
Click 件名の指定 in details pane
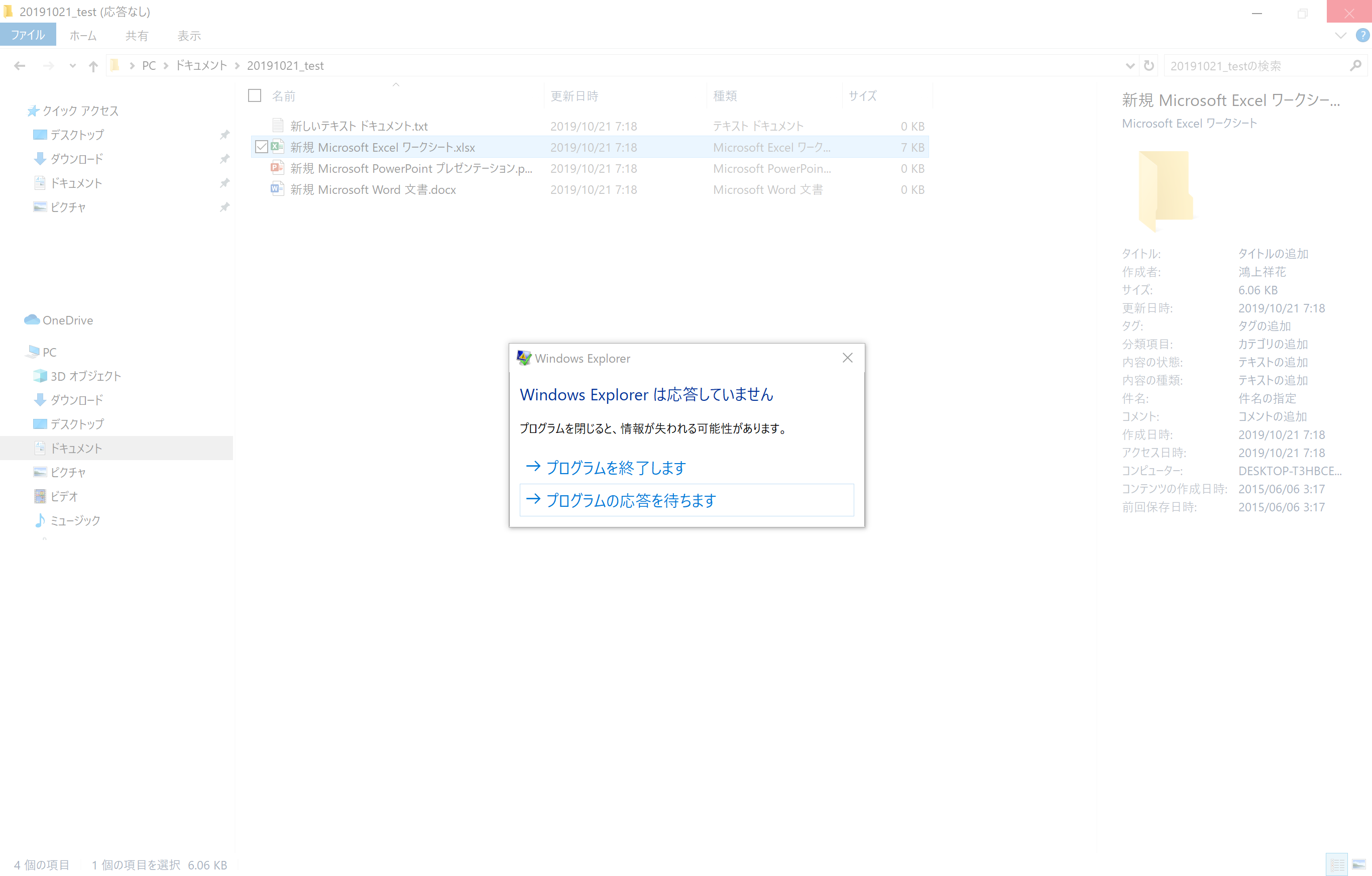point(1267,398)
